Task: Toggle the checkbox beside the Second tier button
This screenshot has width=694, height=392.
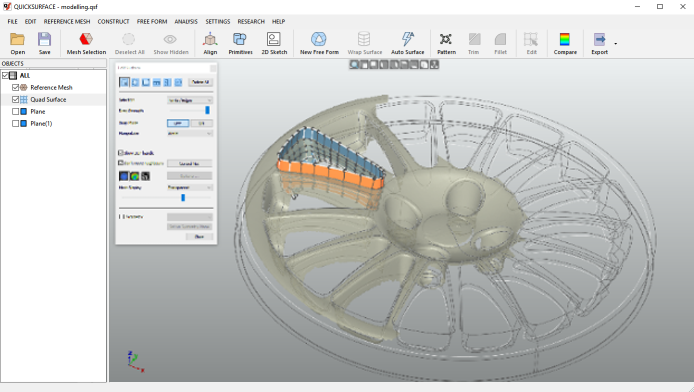Action: click(x=121, y=163)
